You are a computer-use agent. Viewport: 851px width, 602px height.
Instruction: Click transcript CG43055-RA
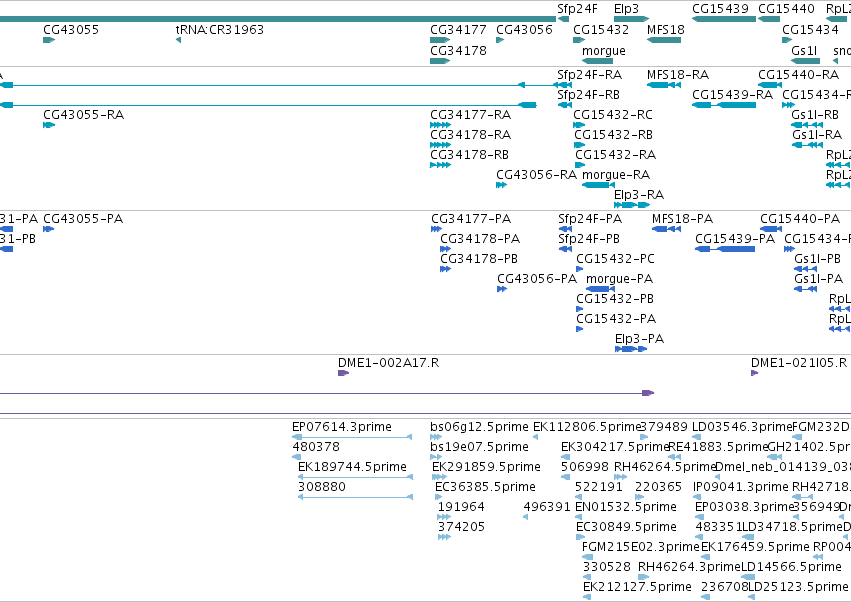(84, 115)
